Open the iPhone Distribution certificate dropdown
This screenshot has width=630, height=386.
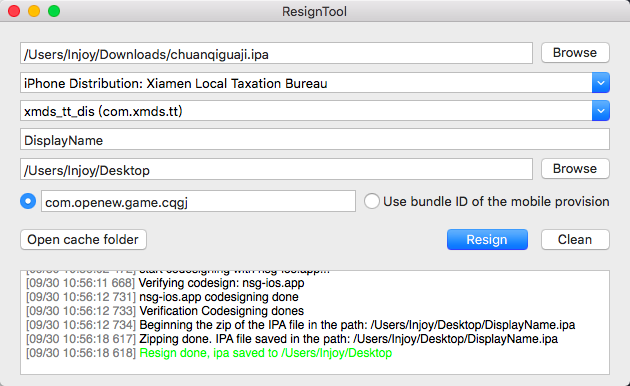pyautogui.click(x=601, y=83)
